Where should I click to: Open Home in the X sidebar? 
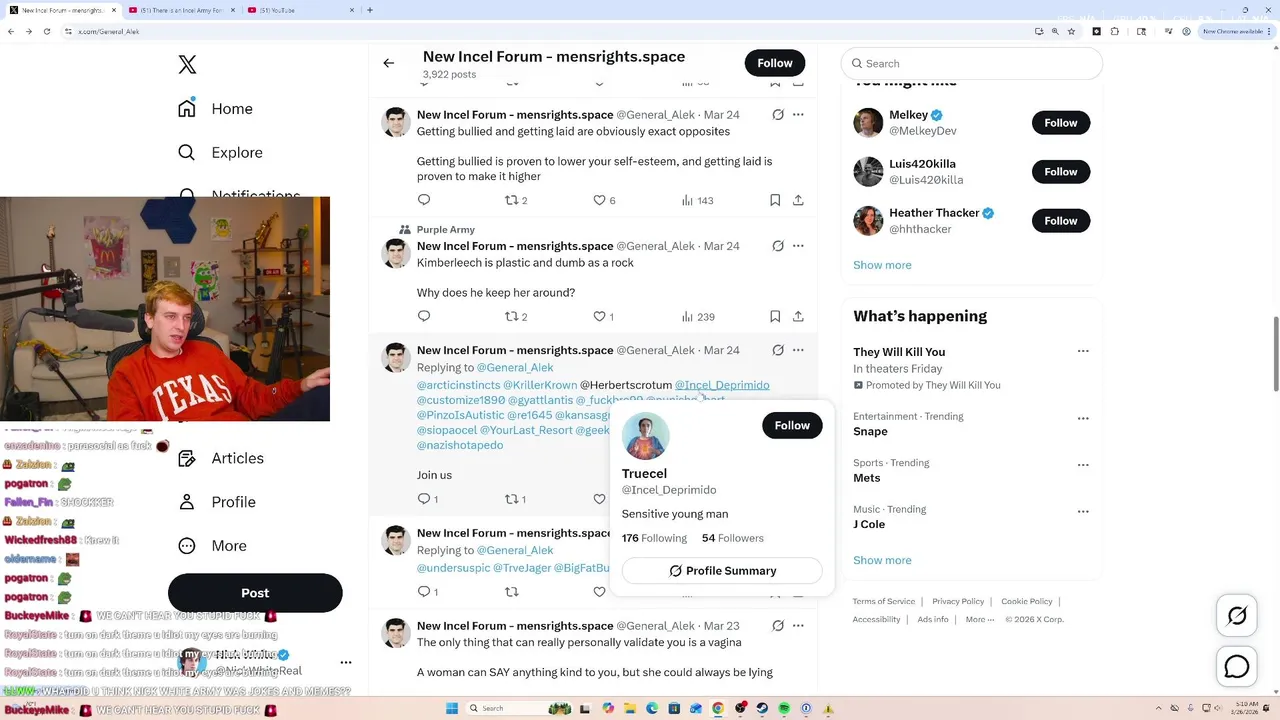tap(215, 109)
